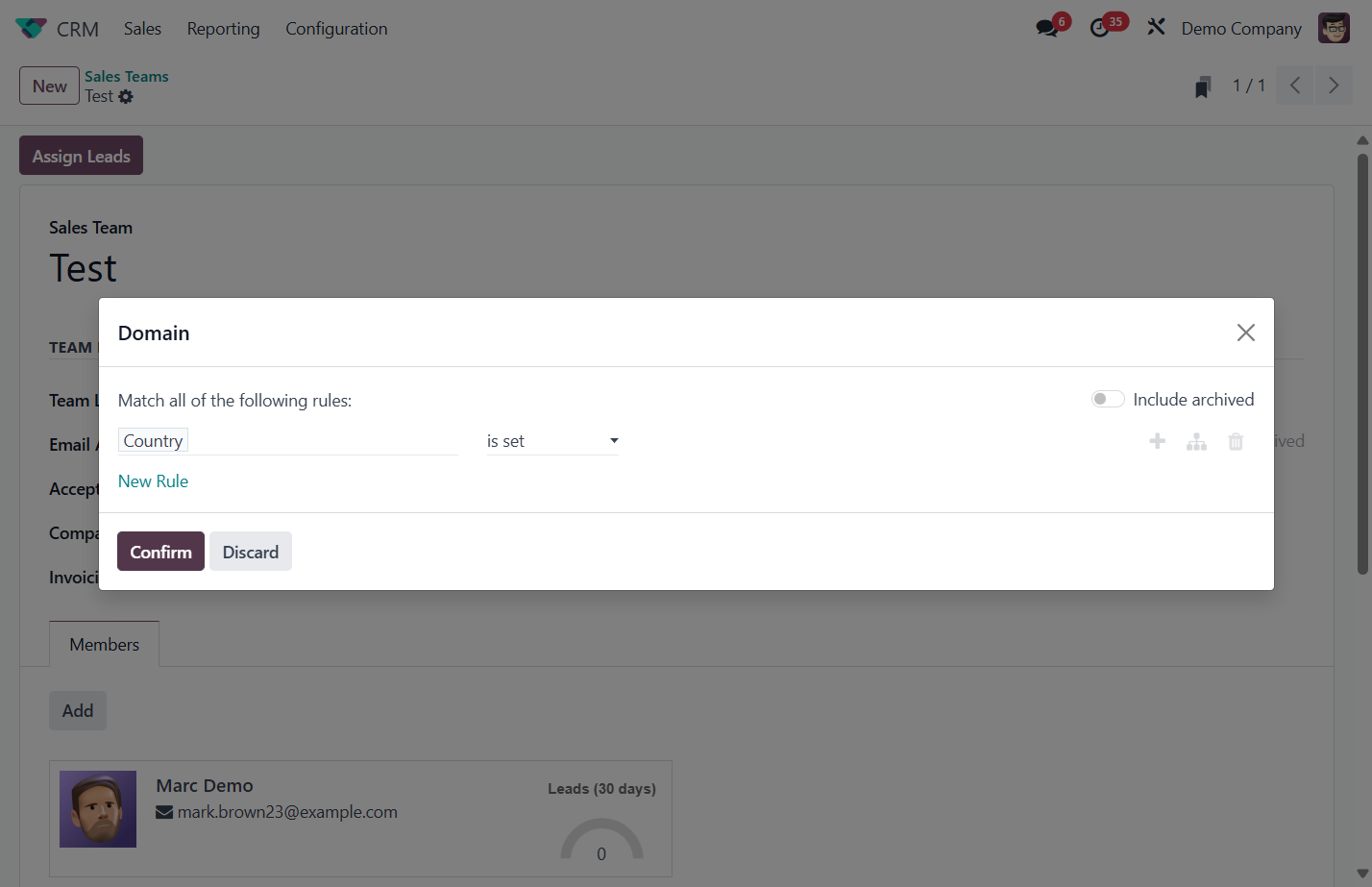This screenshot has width=1372, height=887.
Task: Click the page vertical scrollbar
Action: coord(1362,365)
